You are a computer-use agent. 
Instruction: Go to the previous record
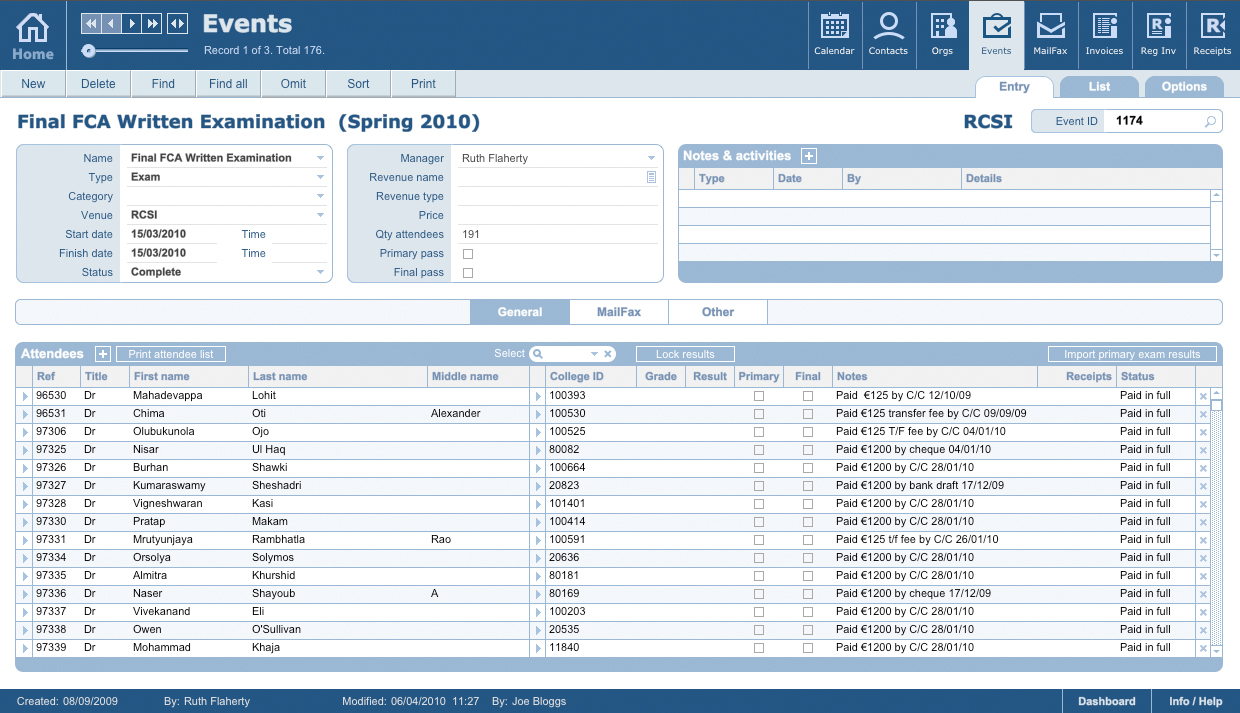(111, 23)
